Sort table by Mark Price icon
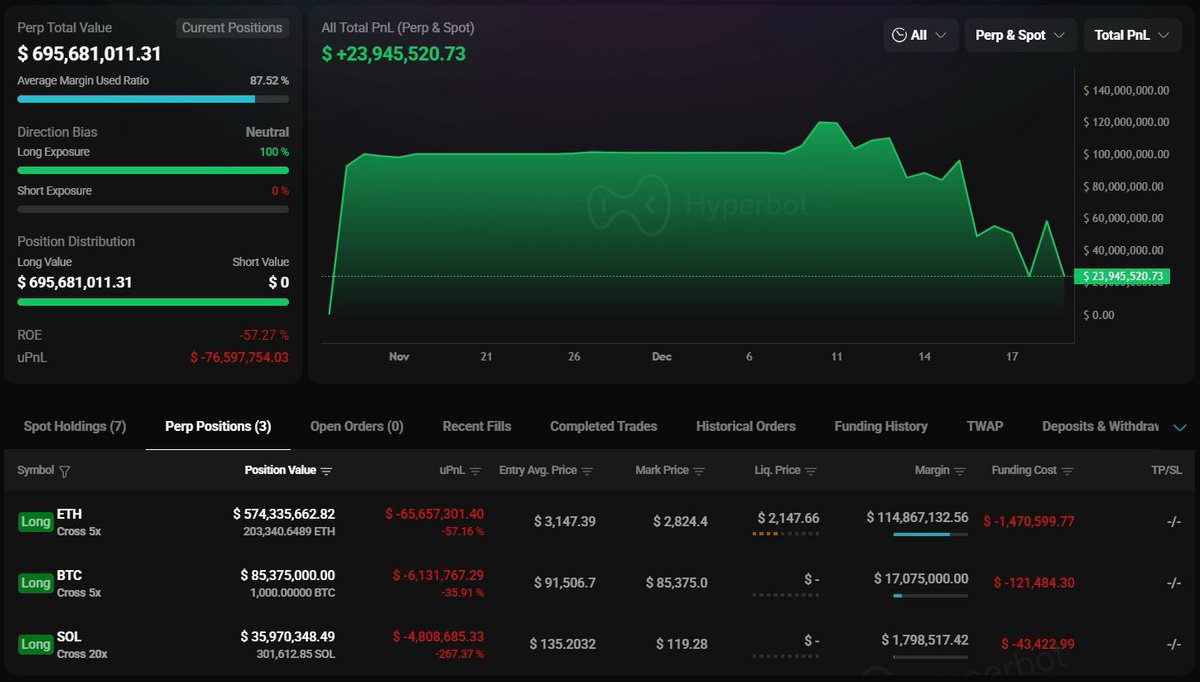The height and width of the screenshot is (682, 1200). (699, 471)
